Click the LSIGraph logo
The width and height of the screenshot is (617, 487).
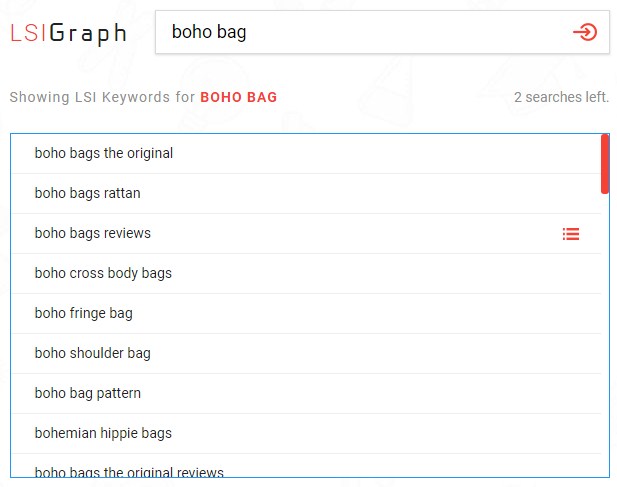68,33
